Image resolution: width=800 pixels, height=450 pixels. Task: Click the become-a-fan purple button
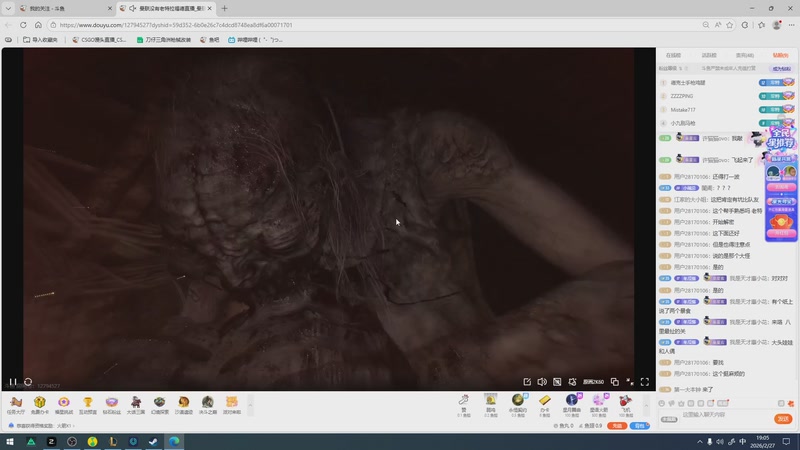click(782, 68)
